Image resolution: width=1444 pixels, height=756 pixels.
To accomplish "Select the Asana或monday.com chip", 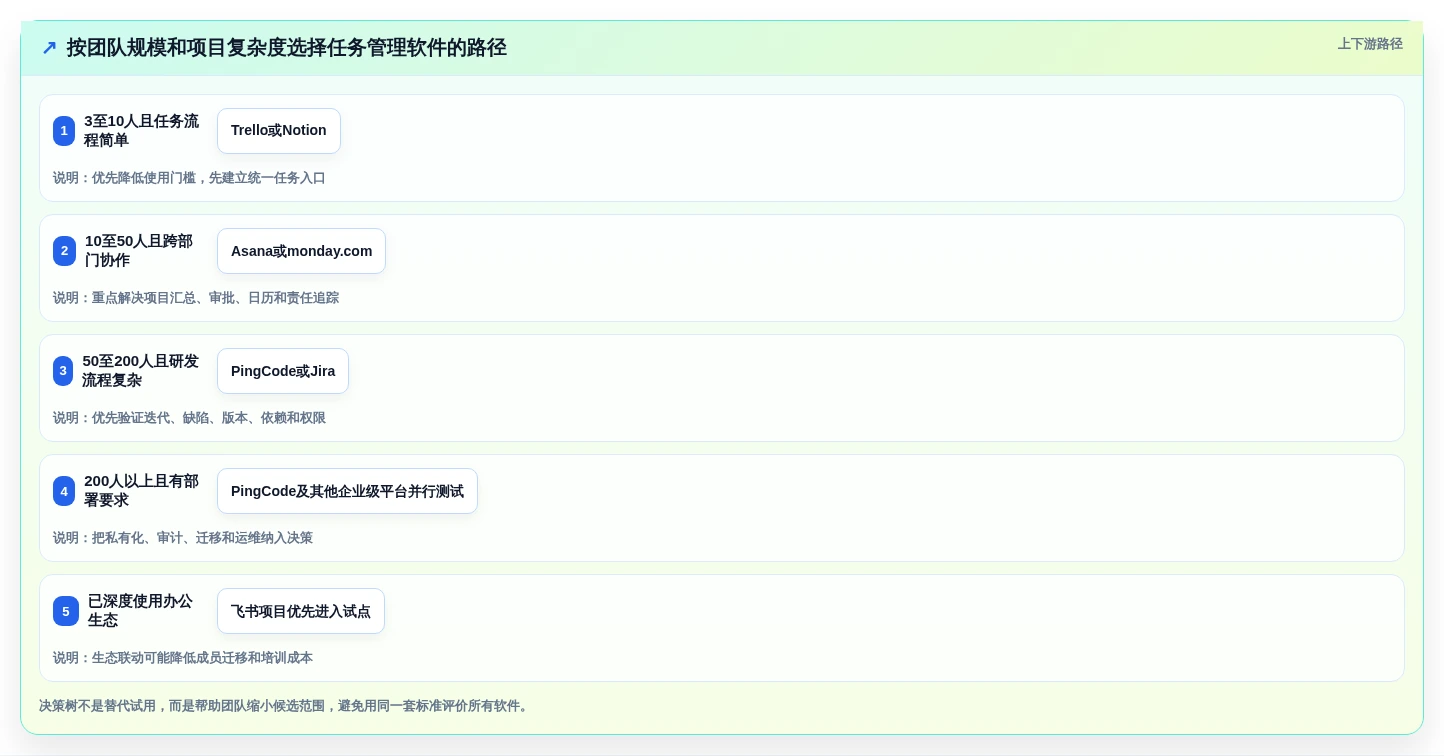I will pos(301,251).
